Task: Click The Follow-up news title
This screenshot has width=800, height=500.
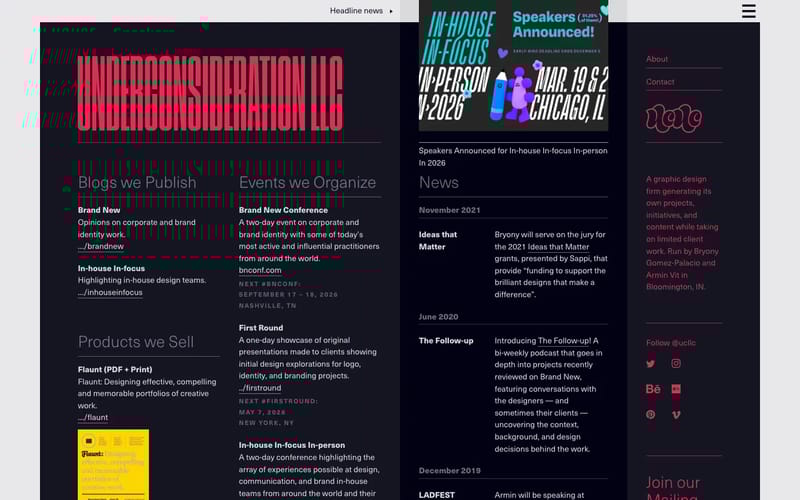Action: (446, 341)
